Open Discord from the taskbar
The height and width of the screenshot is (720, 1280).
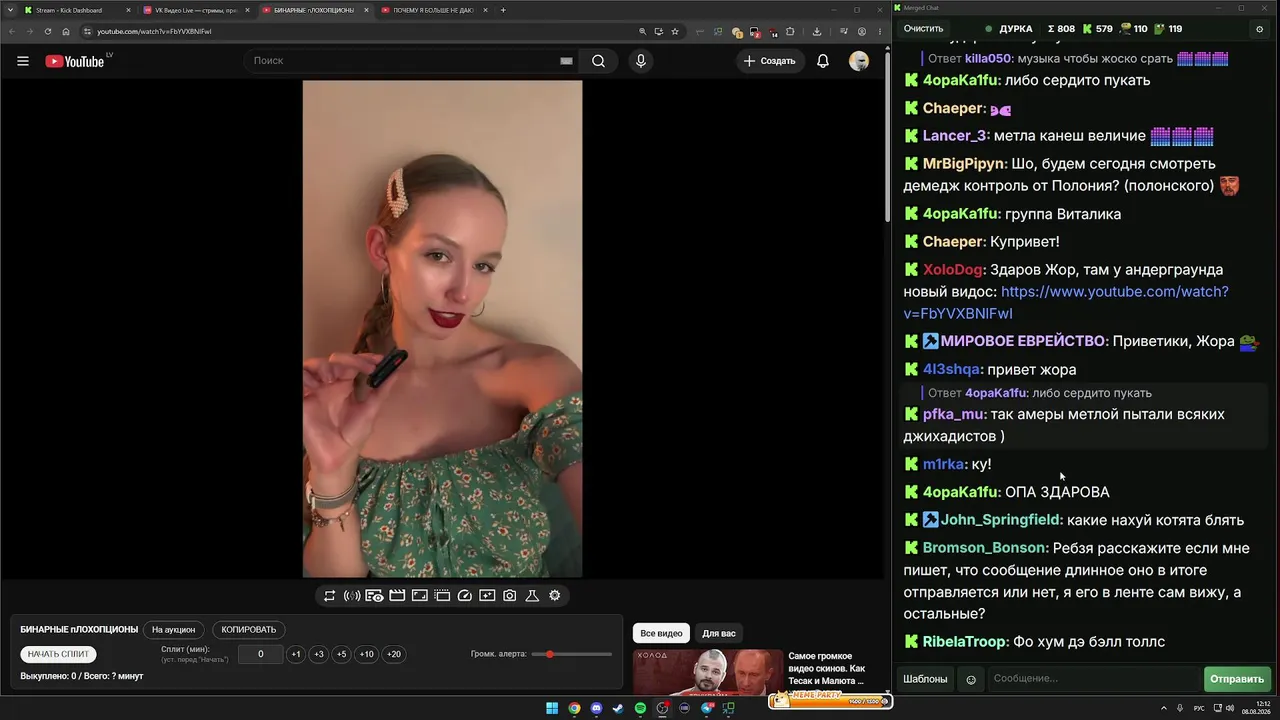pyautogui.click(x=596, y=709)
